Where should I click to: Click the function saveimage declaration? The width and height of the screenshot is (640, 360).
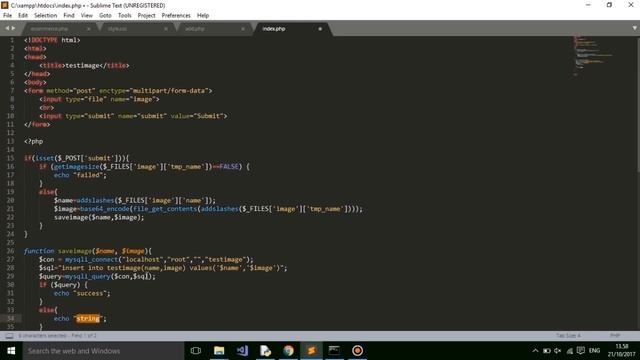[x=88, y=251]
